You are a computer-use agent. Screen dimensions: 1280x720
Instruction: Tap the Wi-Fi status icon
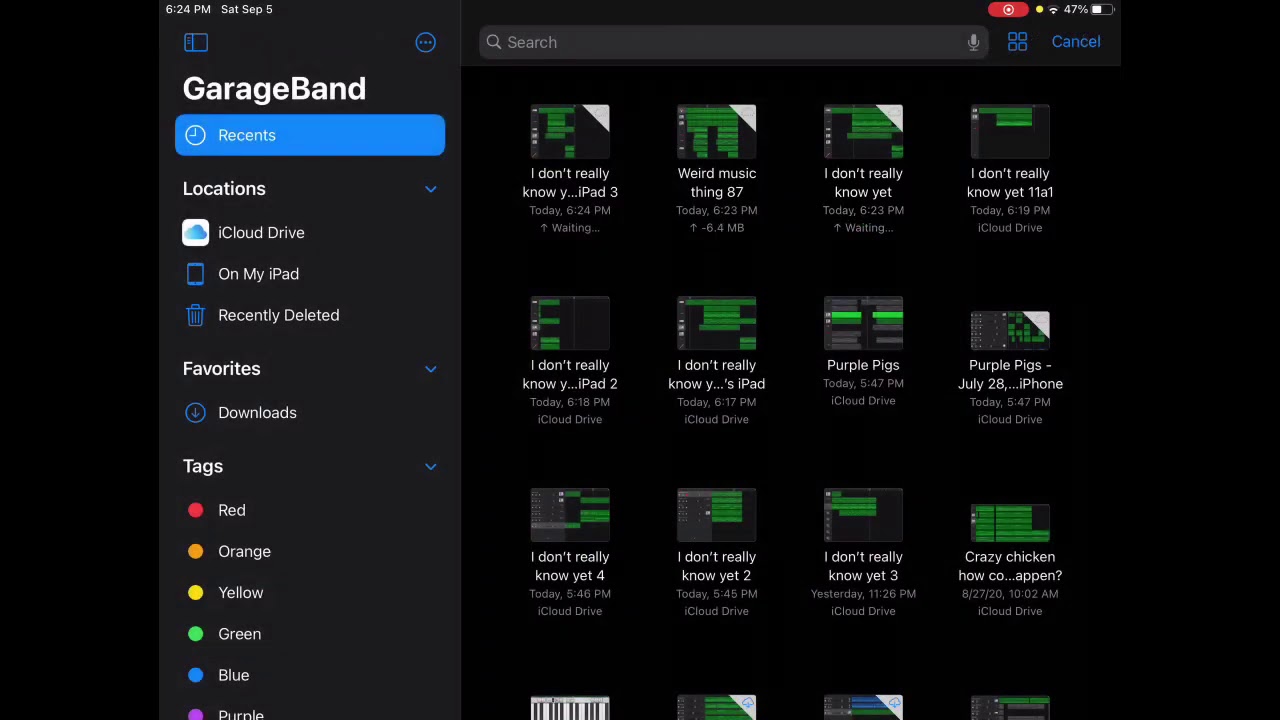pyautogui.click(x=1053, y=10)
